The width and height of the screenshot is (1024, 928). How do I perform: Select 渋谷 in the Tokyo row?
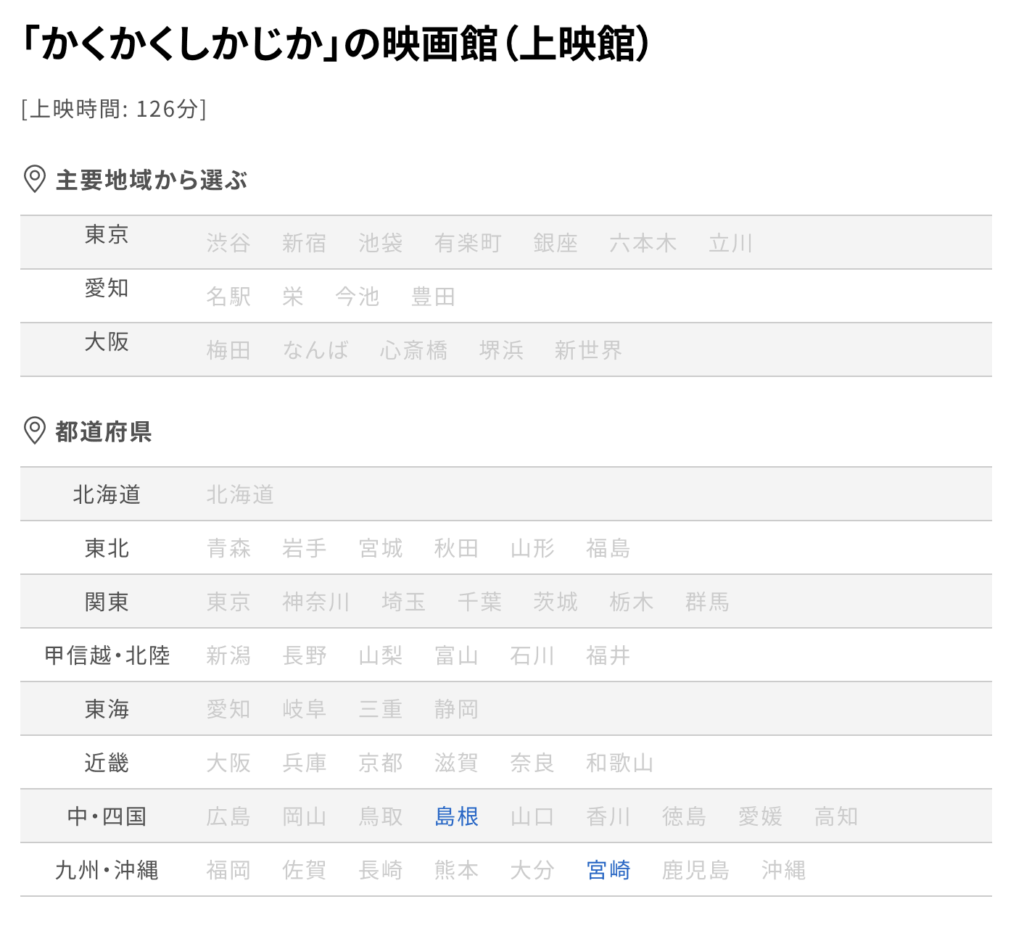229,243
